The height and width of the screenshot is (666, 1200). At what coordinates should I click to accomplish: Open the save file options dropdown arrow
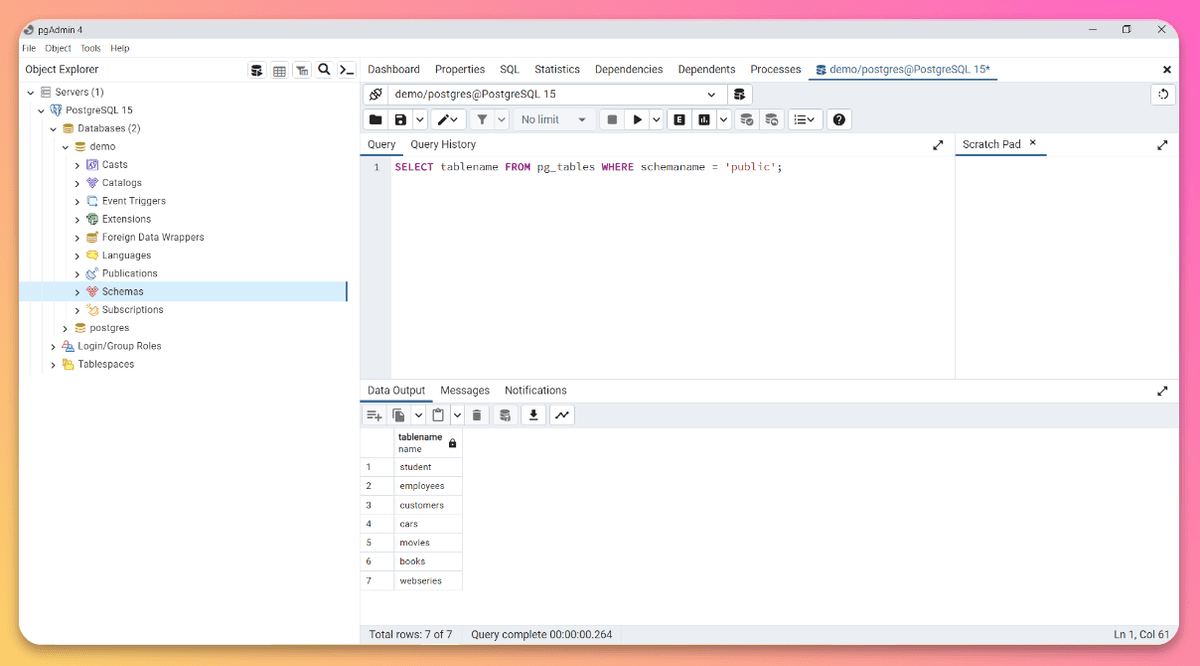tap(420, 120)
